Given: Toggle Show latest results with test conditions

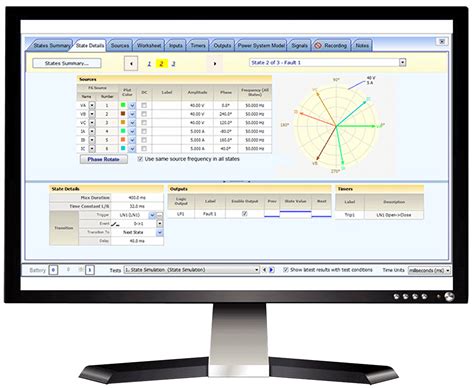Looking at the screenshot, I should 286,270.
